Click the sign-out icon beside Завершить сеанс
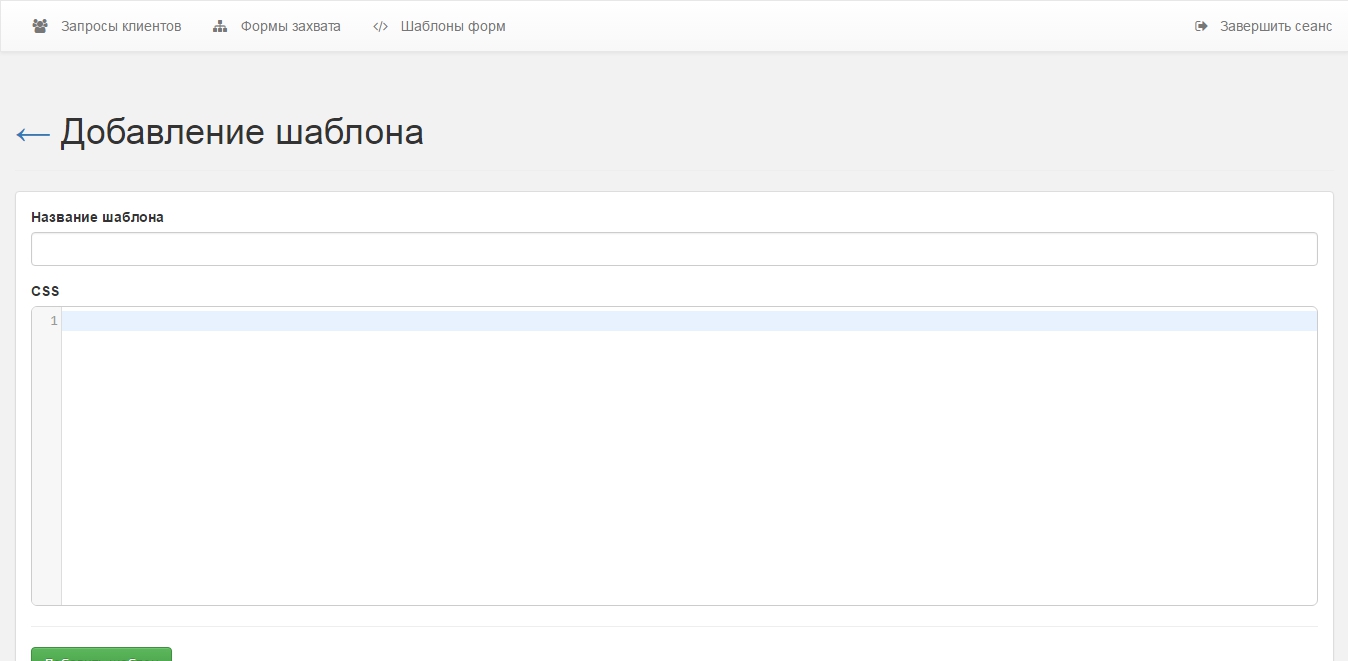 pyautogui.click(x=1201, y=26)
